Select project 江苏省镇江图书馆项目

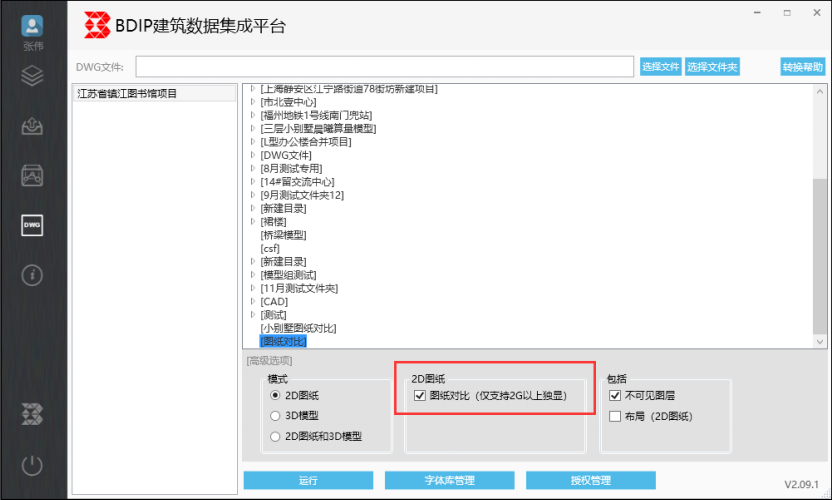tap(154, 93)
